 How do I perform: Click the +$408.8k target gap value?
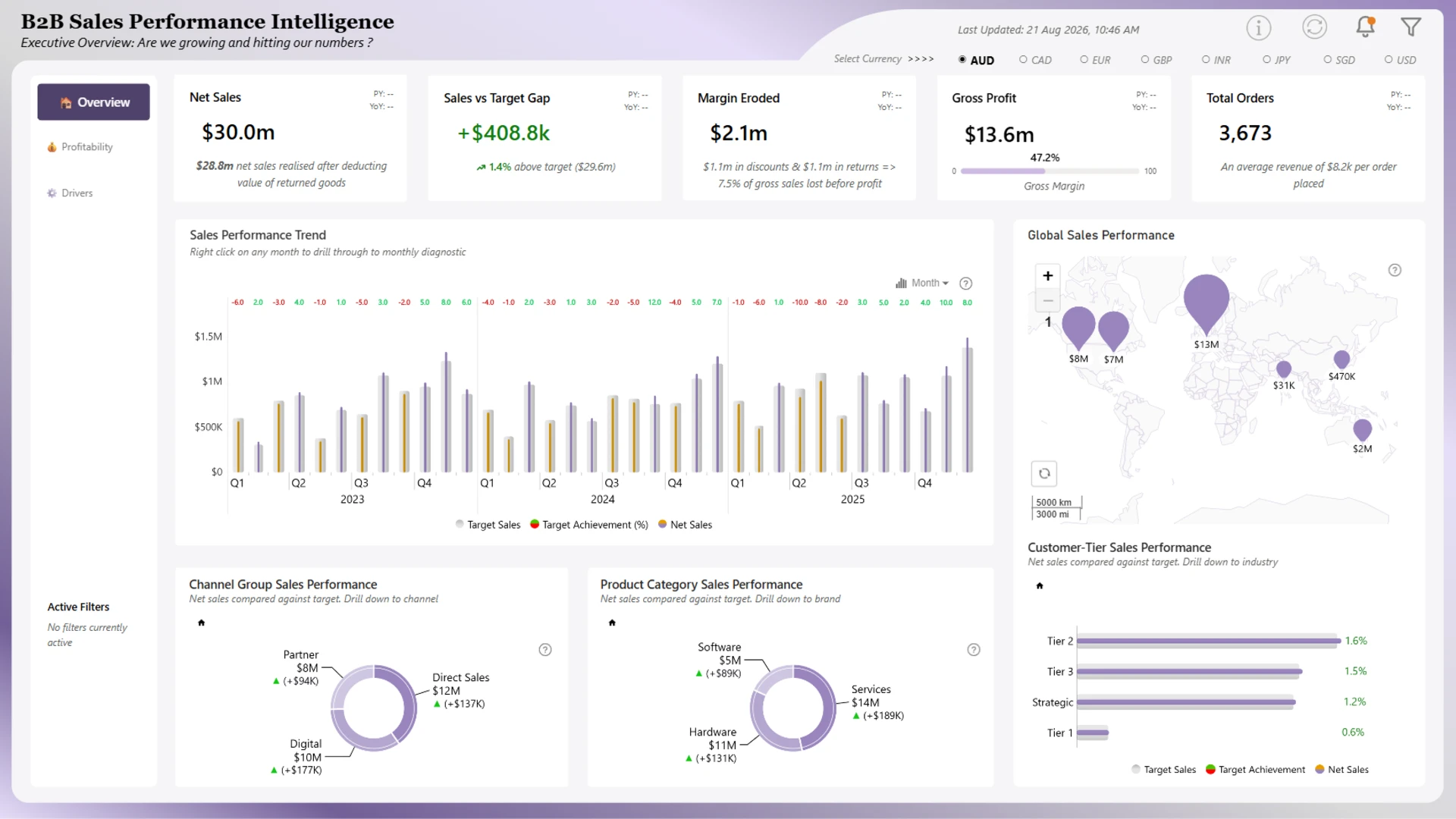[504, 133]
